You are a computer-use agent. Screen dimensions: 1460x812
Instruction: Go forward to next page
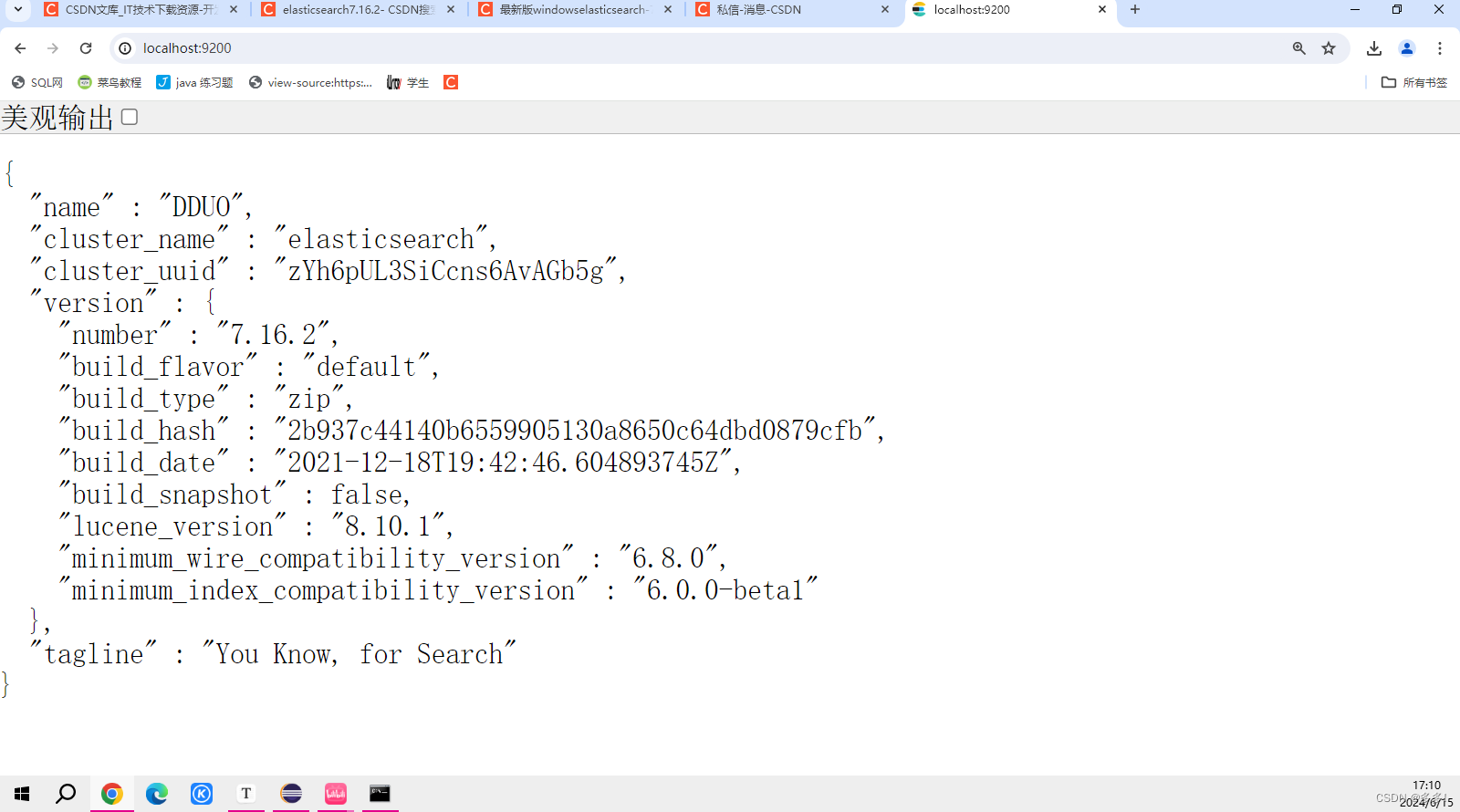point(53,48)
